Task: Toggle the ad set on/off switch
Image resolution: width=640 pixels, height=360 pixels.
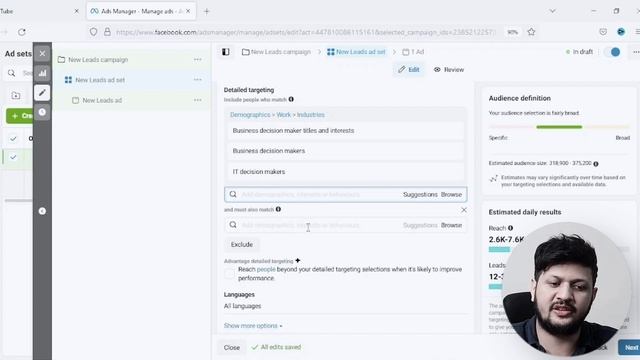Action: click(x=613, y=52)
